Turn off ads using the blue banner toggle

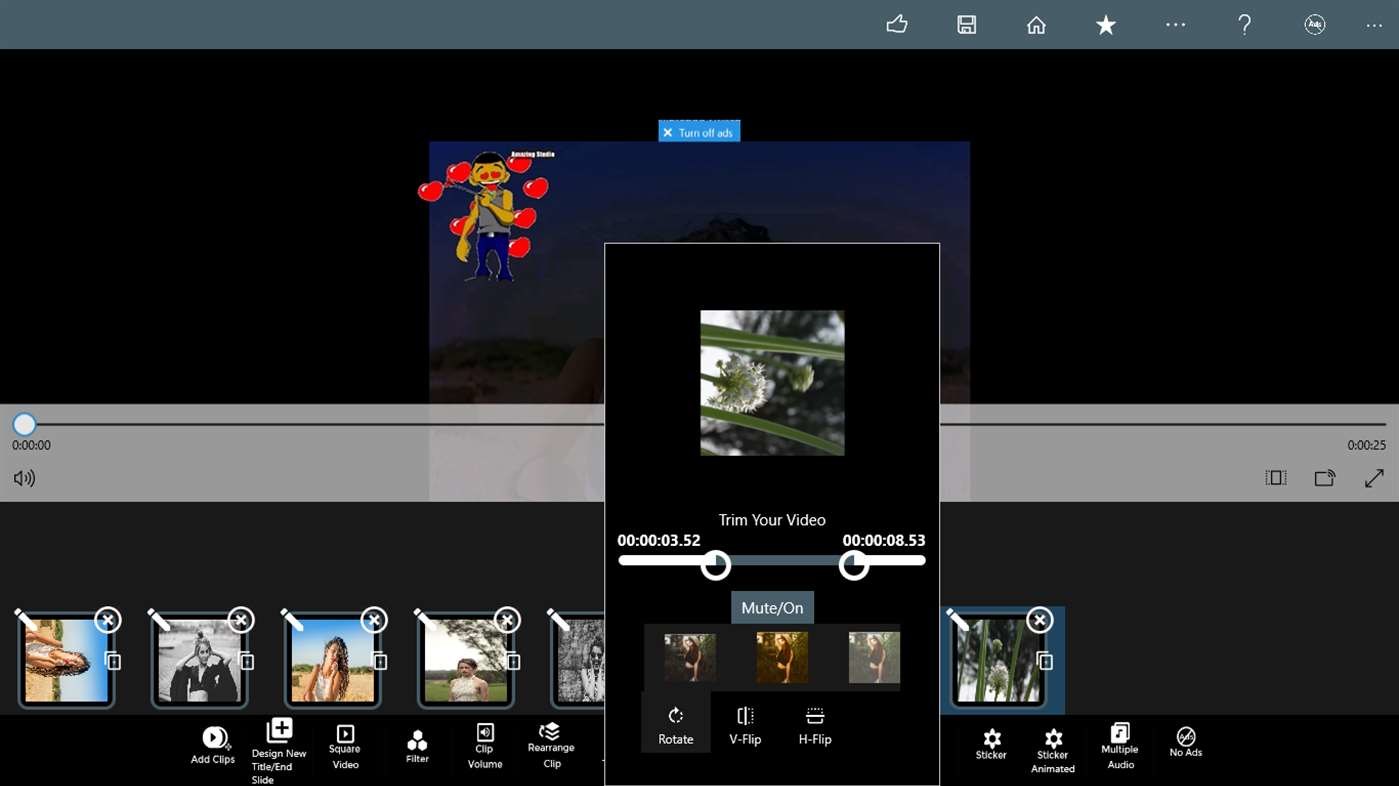(699, 131)
